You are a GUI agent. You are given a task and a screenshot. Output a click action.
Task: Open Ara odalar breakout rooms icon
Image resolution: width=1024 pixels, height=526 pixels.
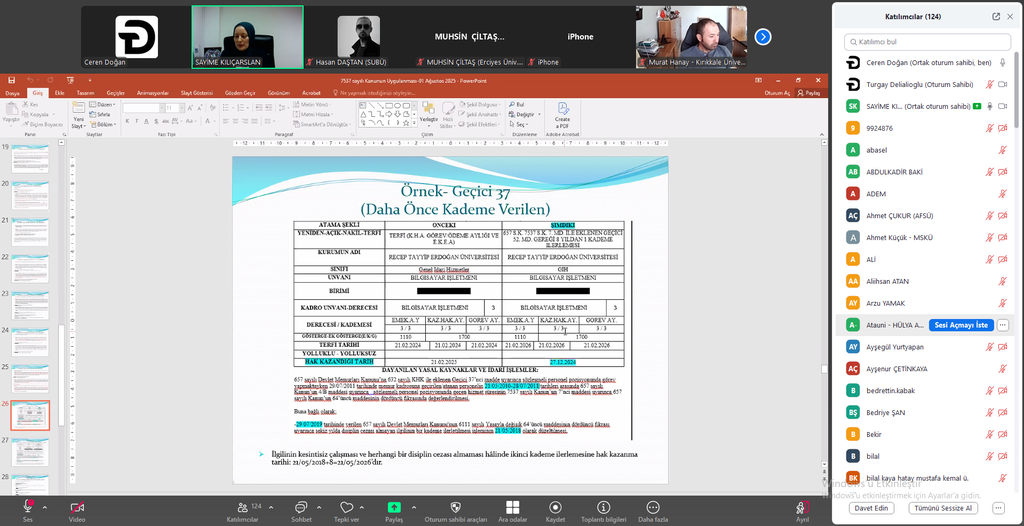513,507
